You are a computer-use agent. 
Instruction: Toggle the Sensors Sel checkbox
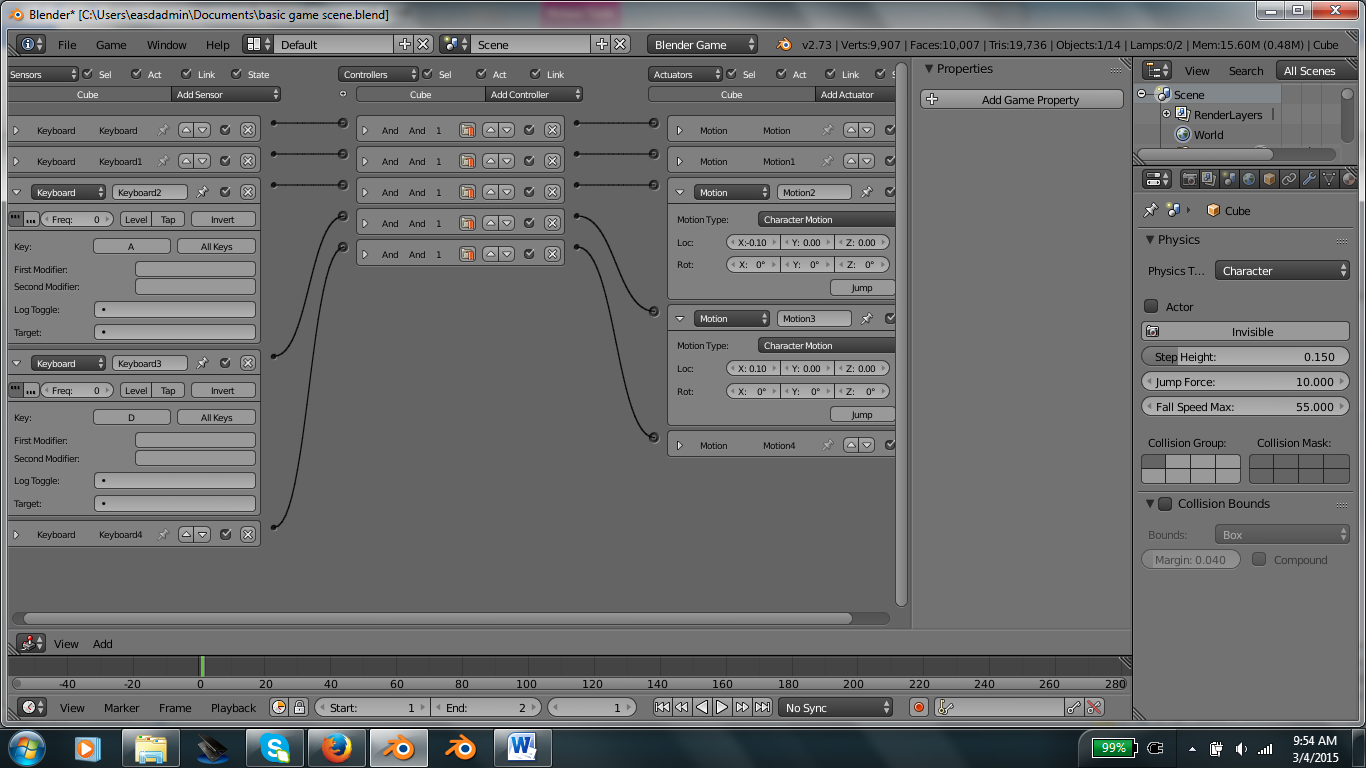click(87, 74)
